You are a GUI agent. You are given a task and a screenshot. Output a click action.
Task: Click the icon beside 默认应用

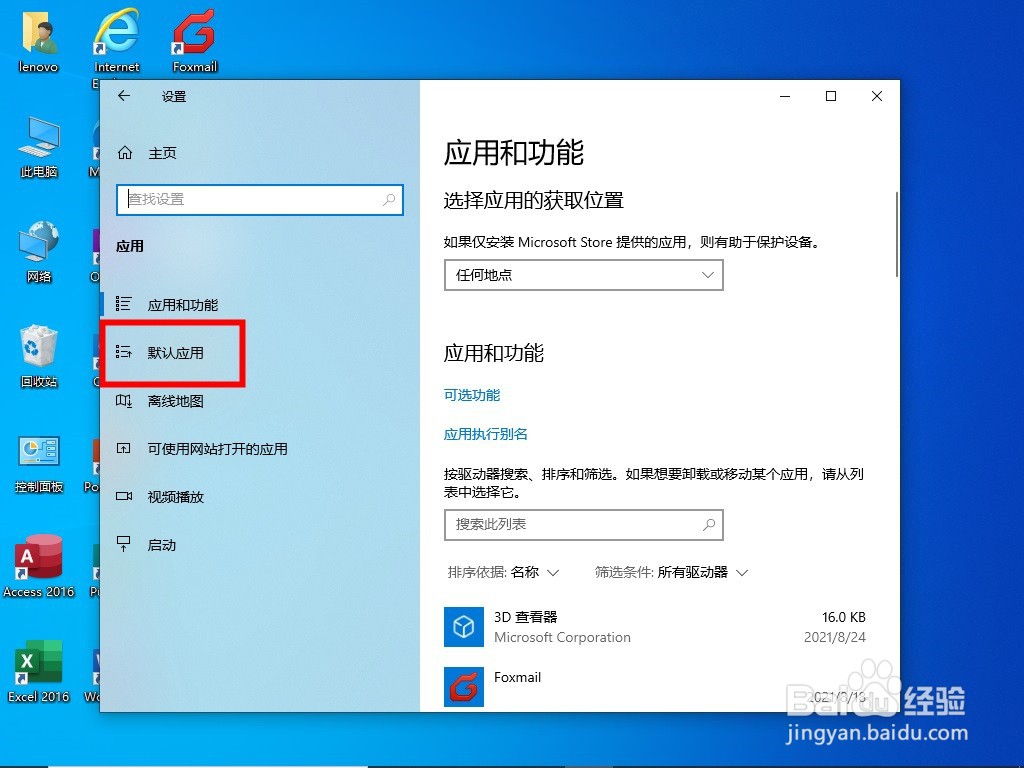point(123,352)
